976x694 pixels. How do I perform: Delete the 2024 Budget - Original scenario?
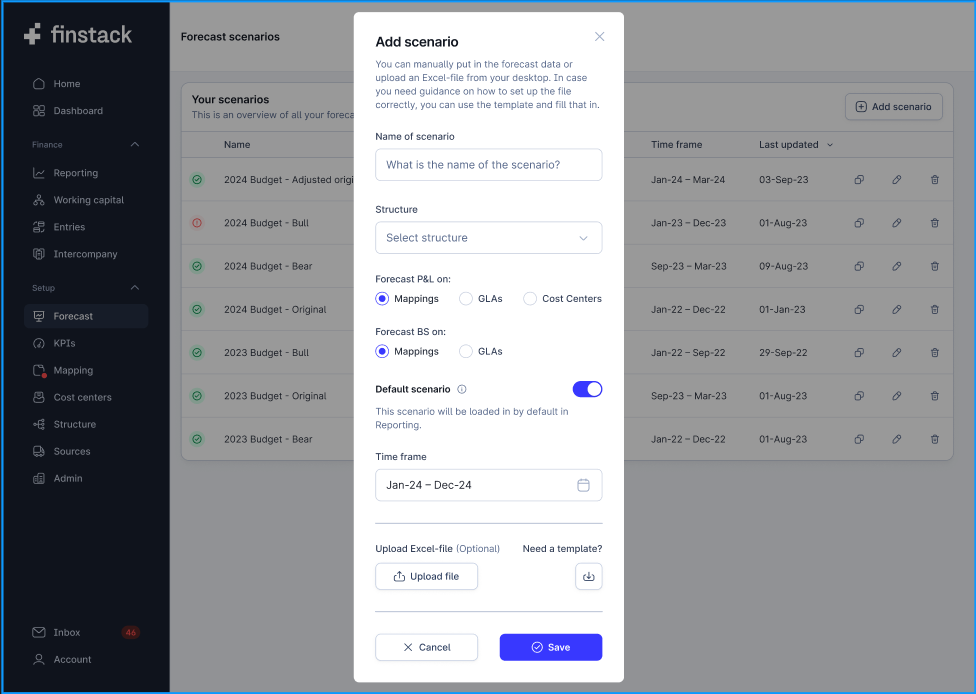point(934,309)
